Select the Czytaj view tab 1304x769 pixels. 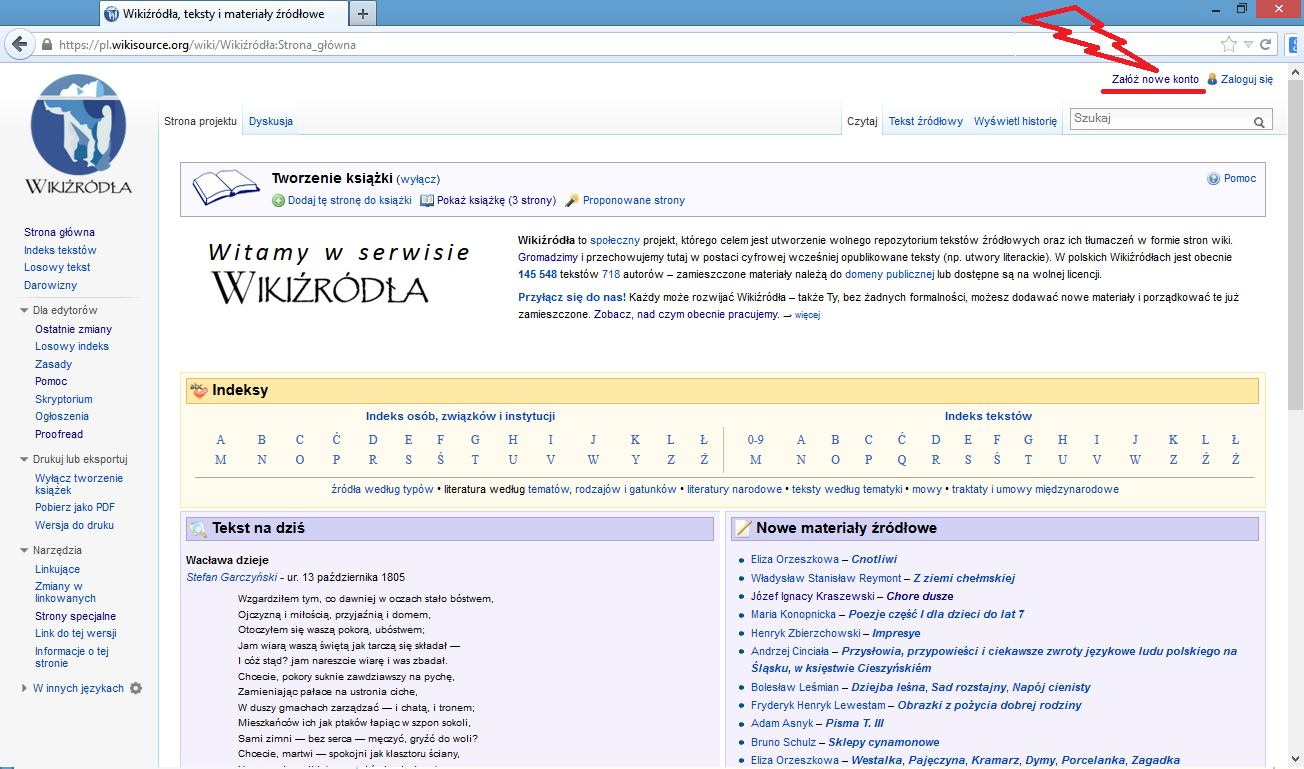(x=862, y=121)
